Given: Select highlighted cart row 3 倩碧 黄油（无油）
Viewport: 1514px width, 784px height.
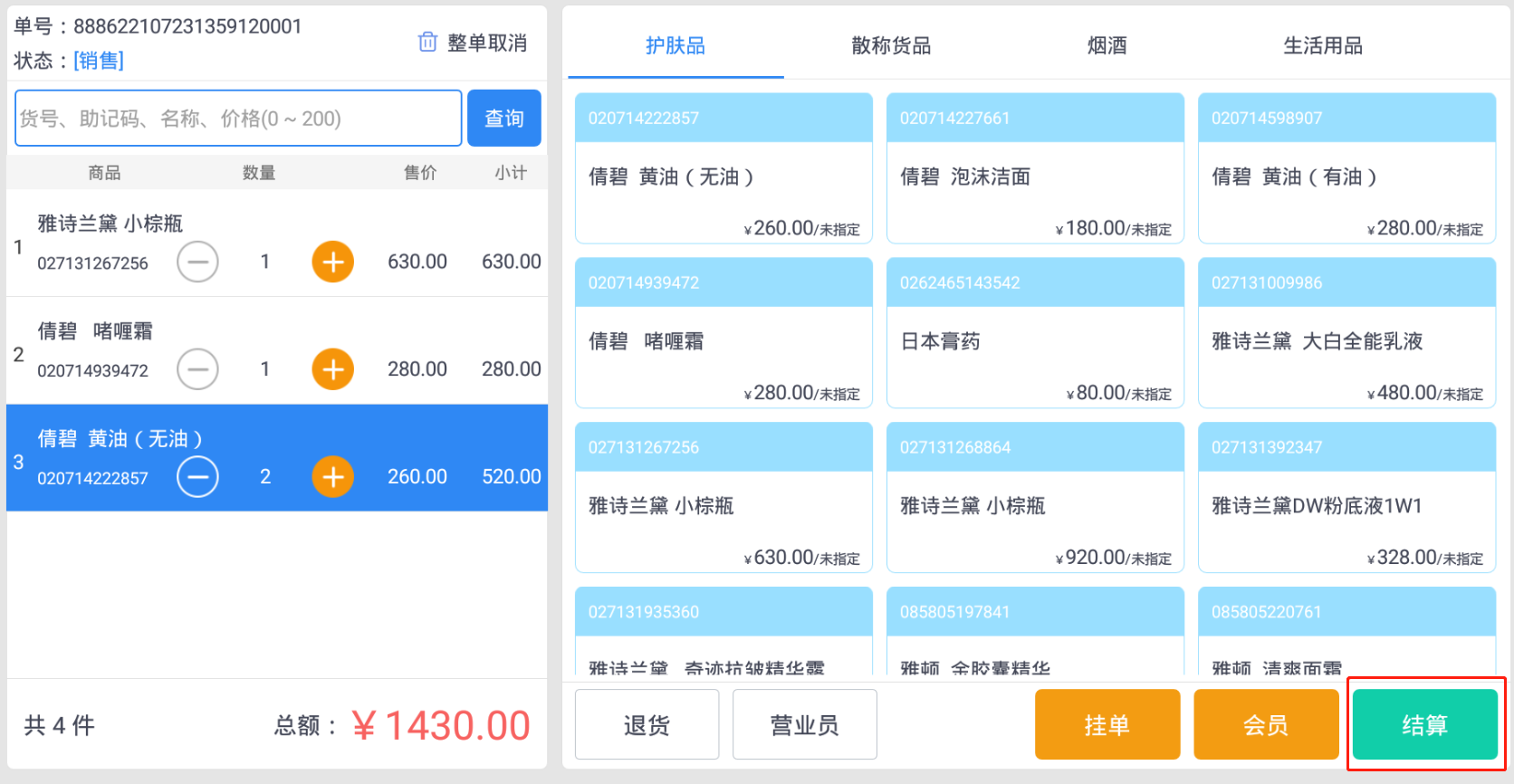Looking at the screenshot, I should (x=277, y=458).
